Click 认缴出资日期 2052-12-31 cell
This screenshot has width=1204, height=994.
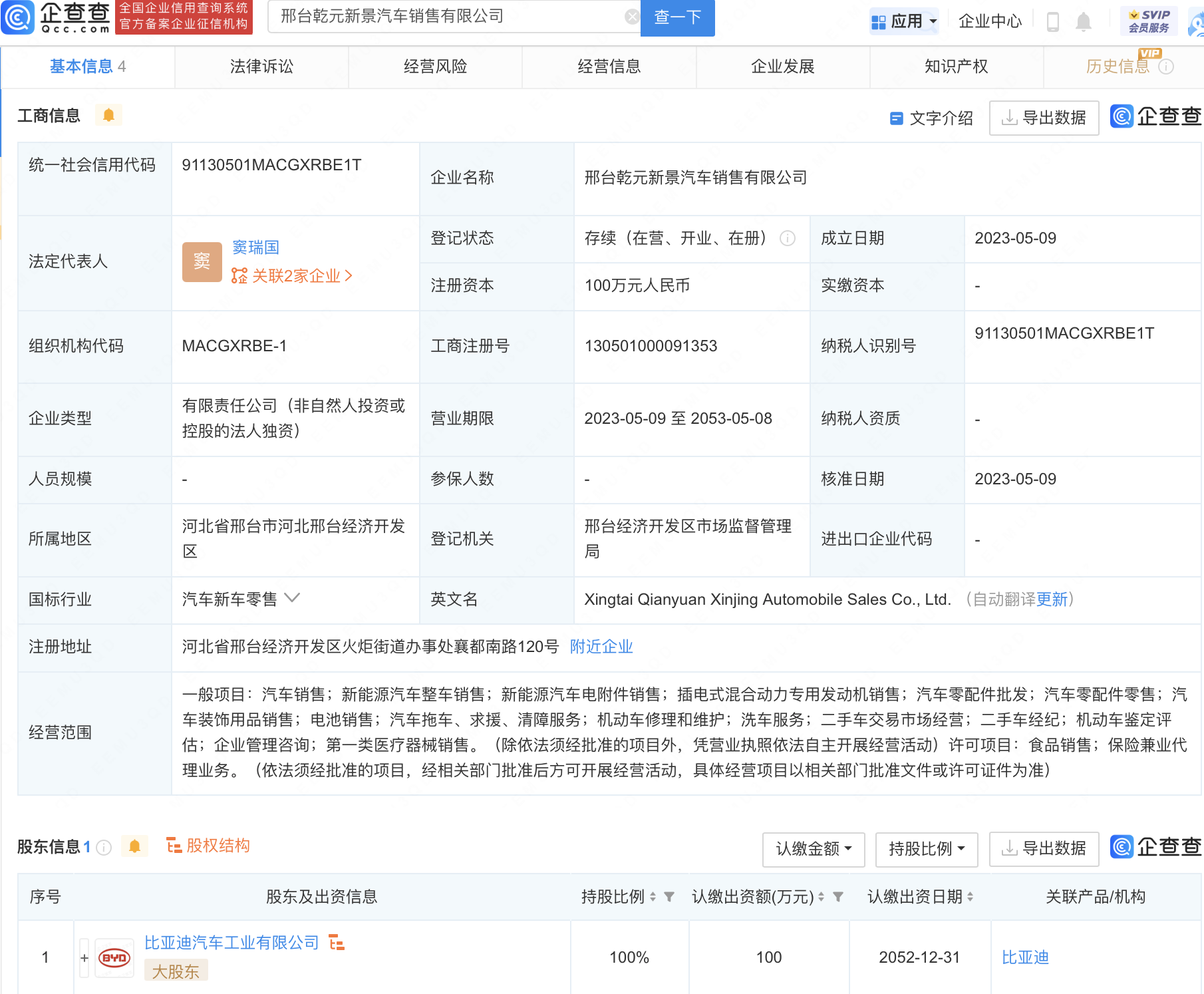pyautogui.click(x=919, y=957)
